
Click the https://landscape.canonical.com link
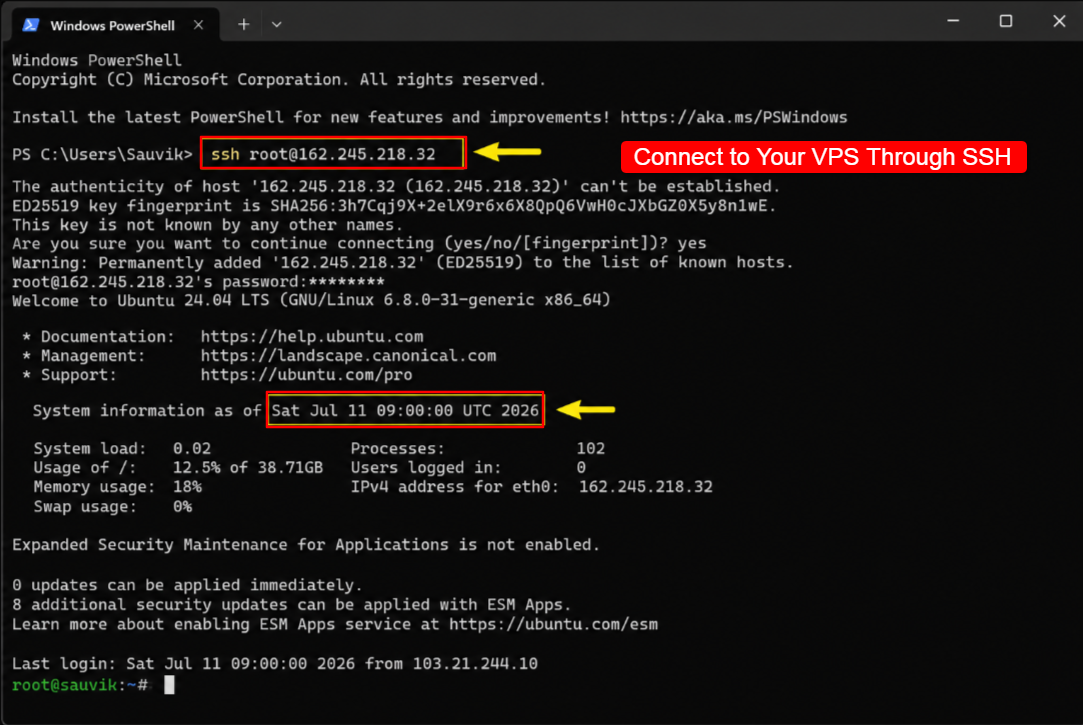coord(348,356)
